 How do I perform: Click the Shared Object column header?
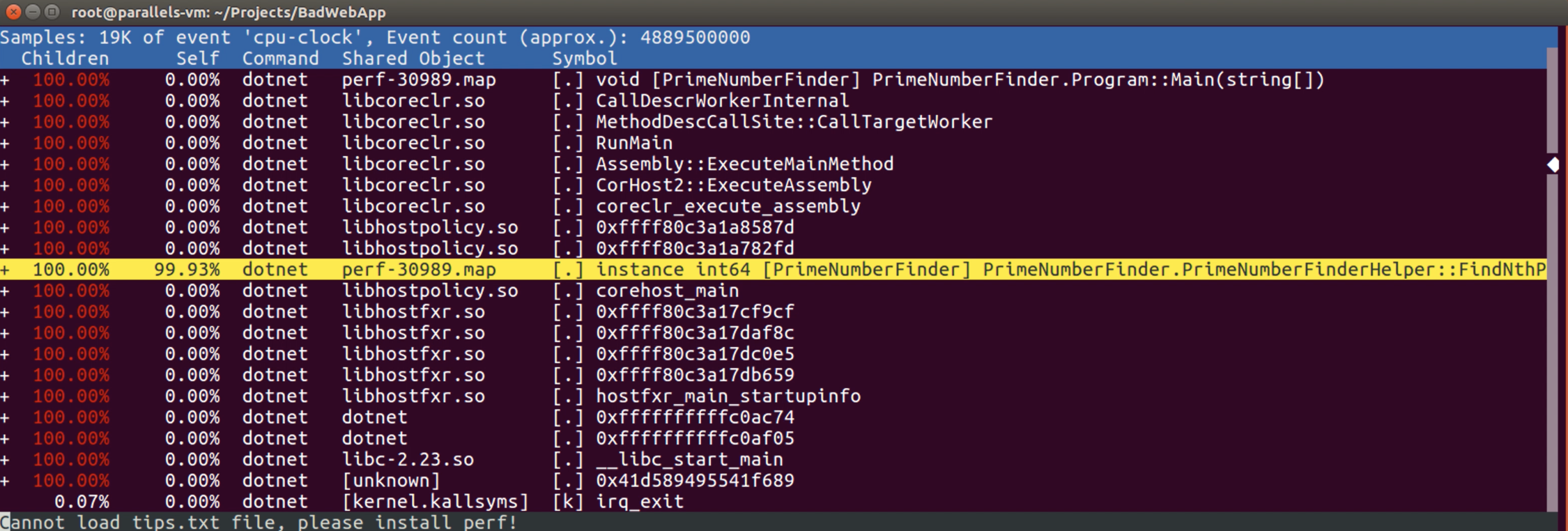tap(413, 59)
